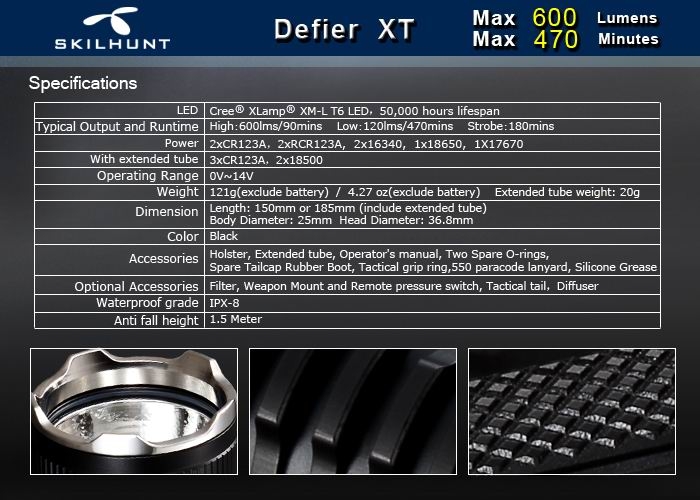This screenshot has height=500, width=700.
Task: Click the 'Weight' row label
Action: click(x=178, y=192)
